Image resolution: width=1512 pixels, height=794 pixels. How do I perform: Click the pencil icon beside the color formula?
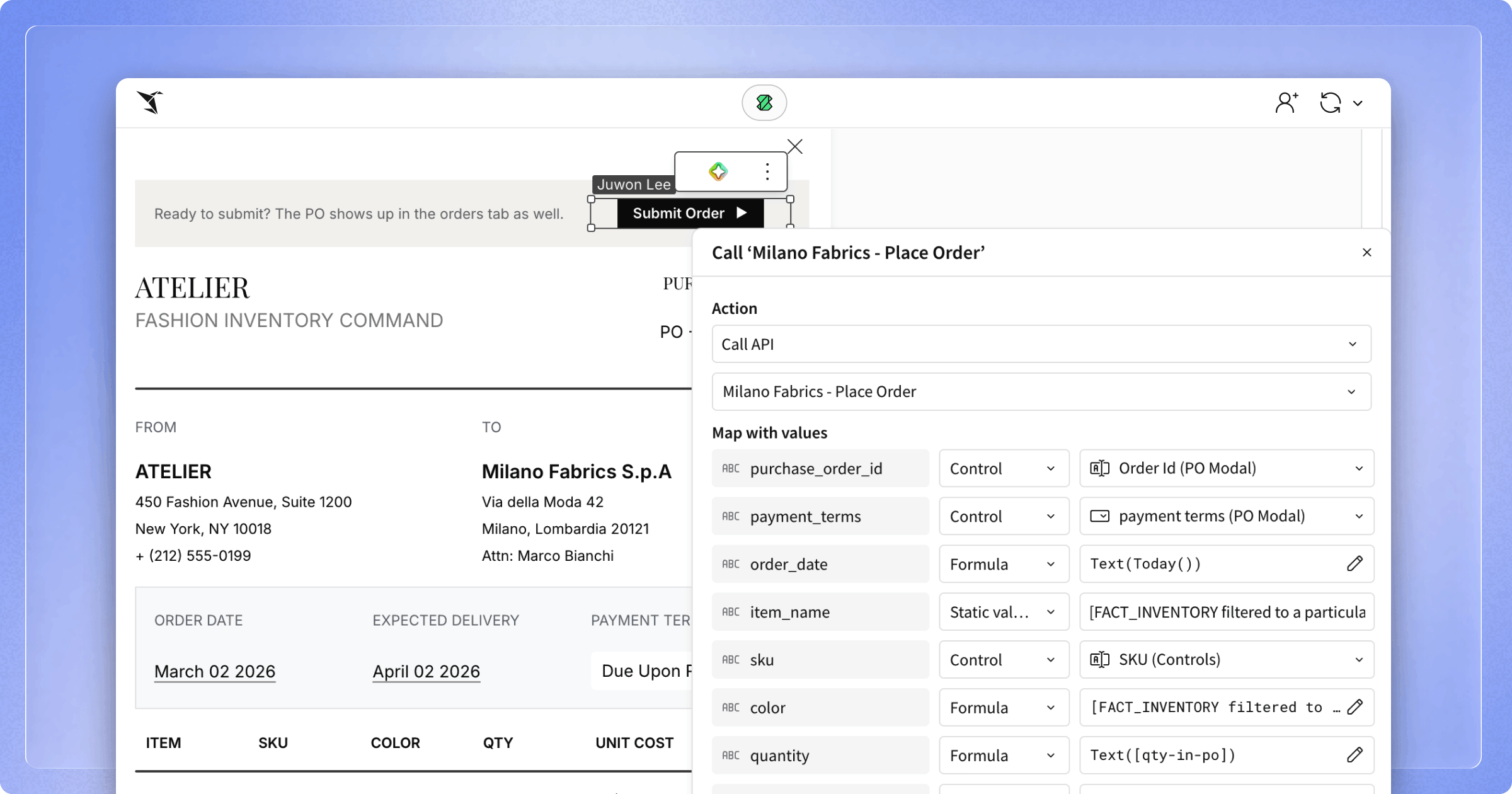tap(1354, 707)
